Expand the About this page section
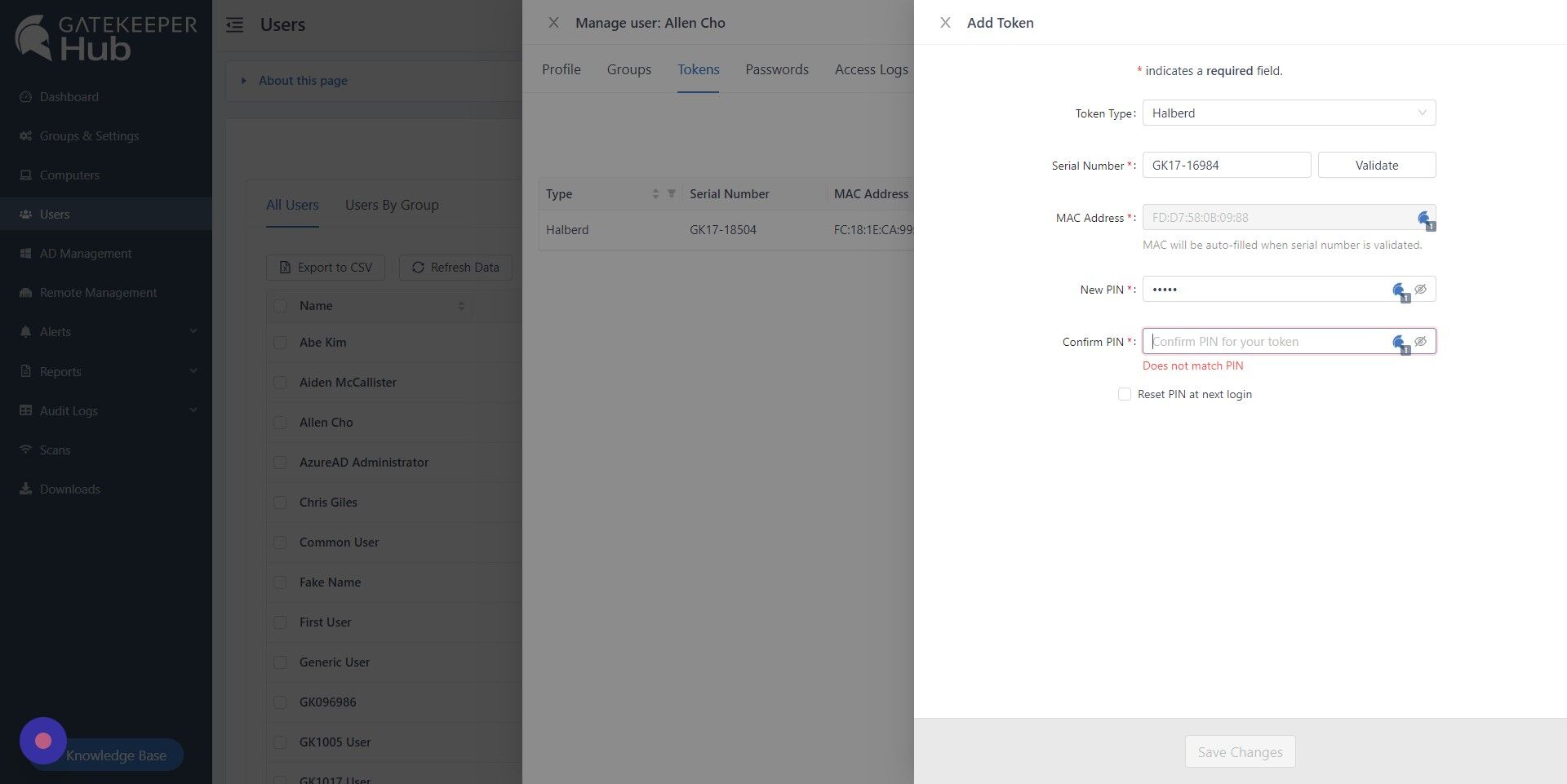The width and height of the screenshot is (1567, 784). tap(303, 81)
